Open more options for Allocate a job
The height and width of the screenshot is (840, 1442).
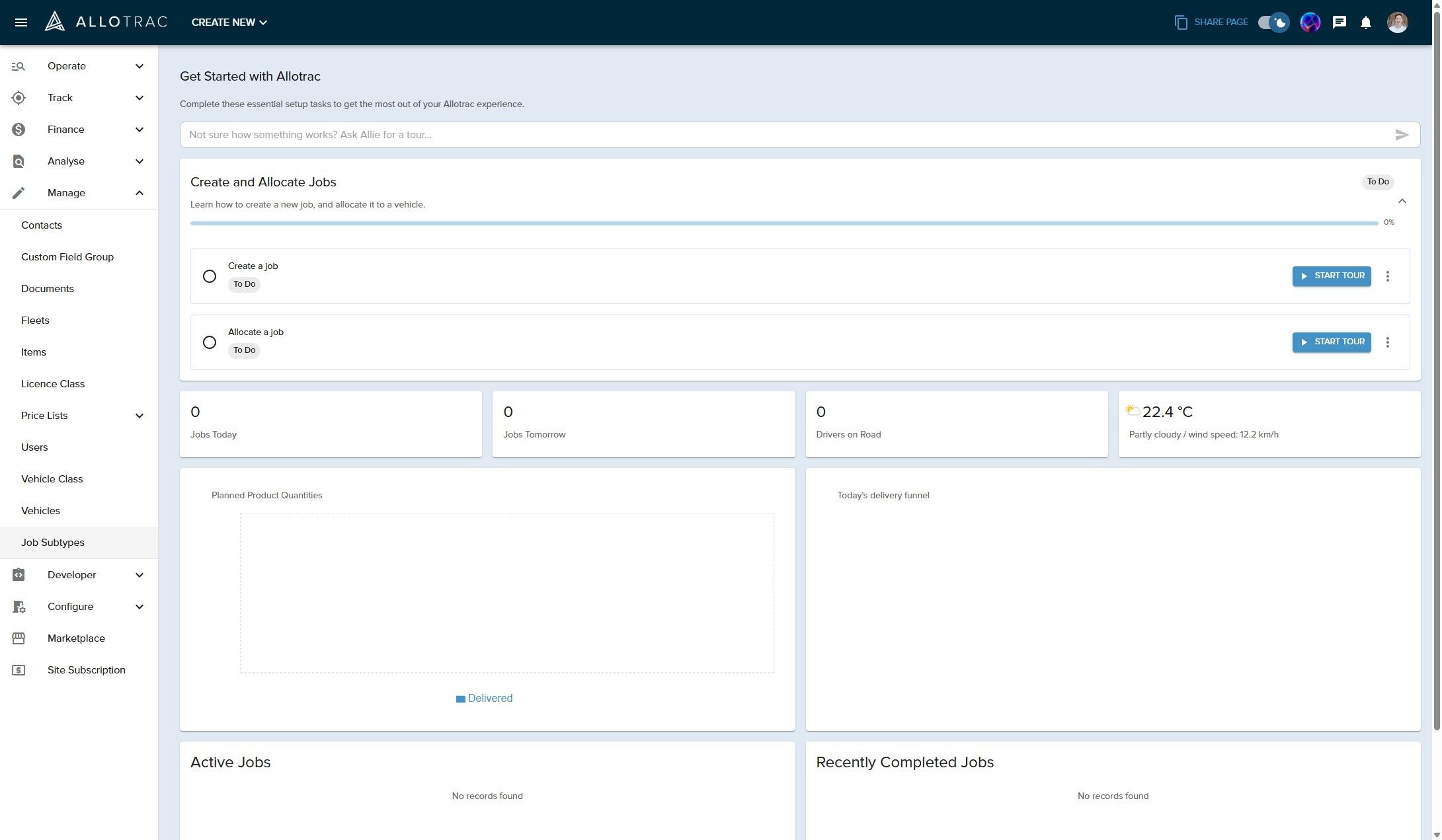1387,342
